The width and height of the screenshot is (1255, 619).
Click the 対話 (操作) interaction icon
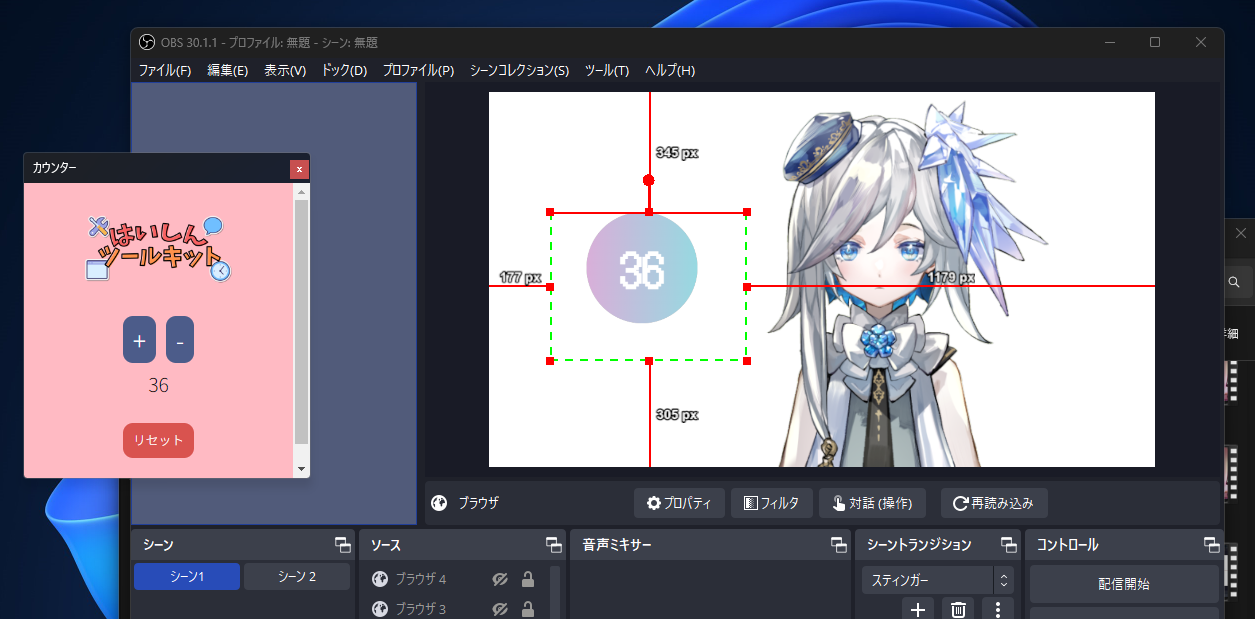872,503
